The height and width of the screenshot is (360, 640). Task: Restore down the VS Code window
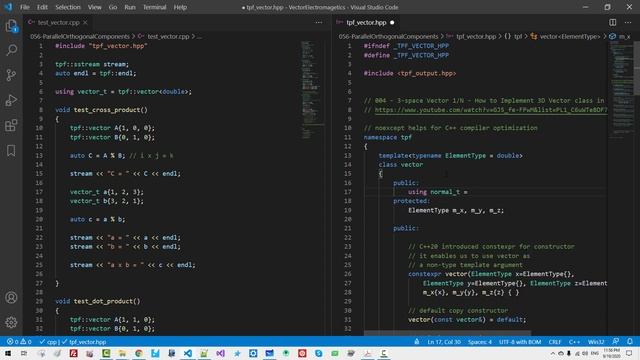click(607, 7)
